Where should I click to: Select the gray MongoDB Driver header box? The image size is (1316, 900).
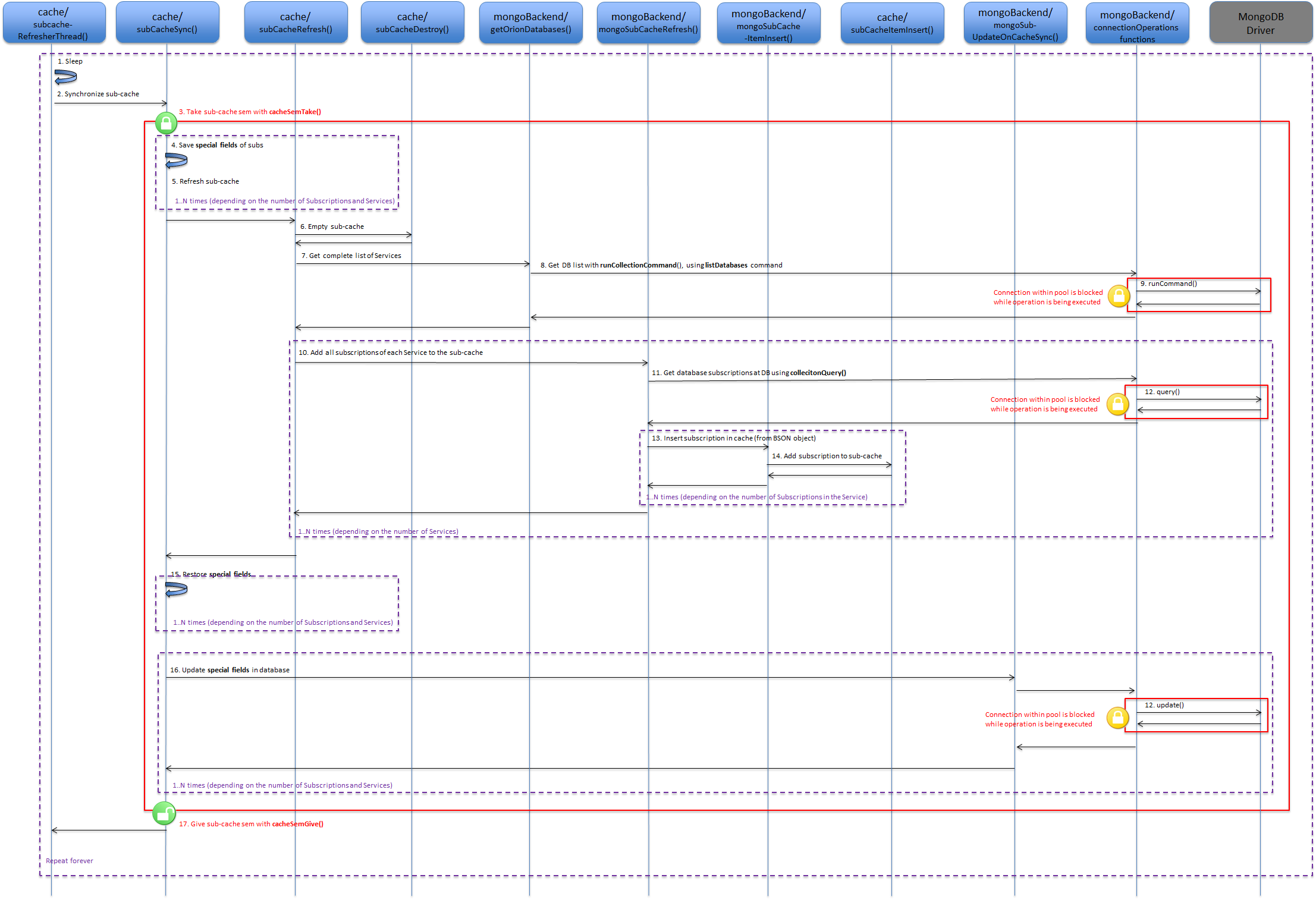pos(1261,23)
